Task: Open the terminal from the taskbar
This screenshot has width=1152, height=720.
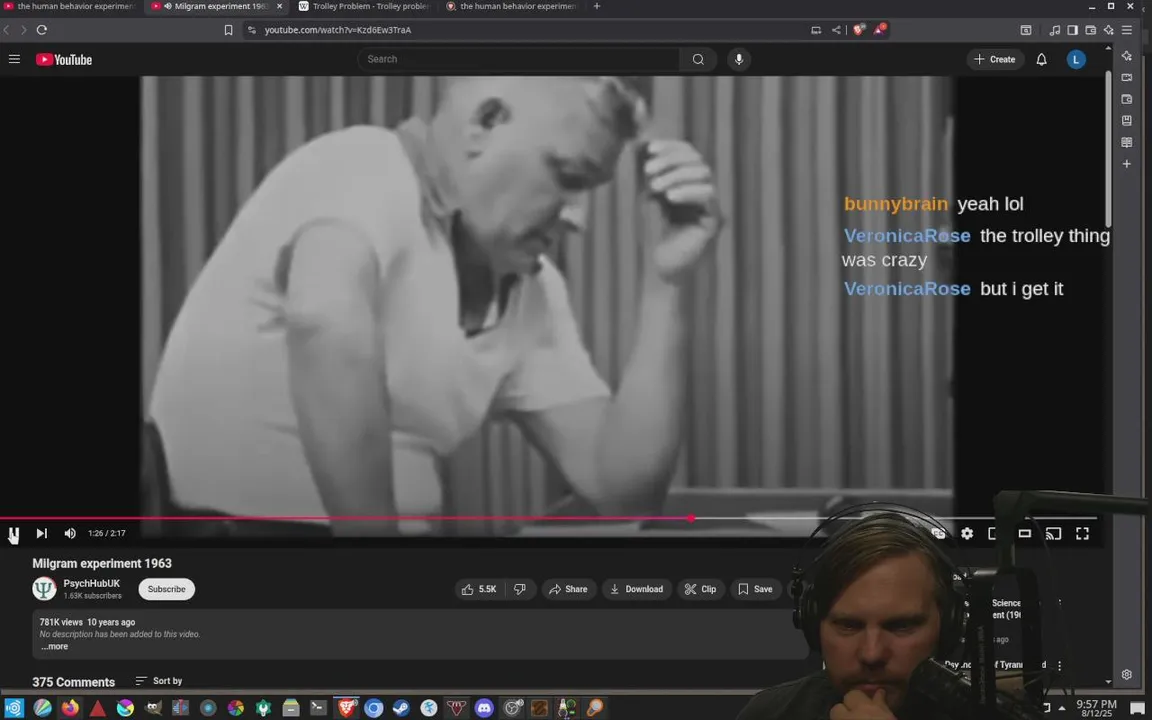Action: tap(318, 708)
